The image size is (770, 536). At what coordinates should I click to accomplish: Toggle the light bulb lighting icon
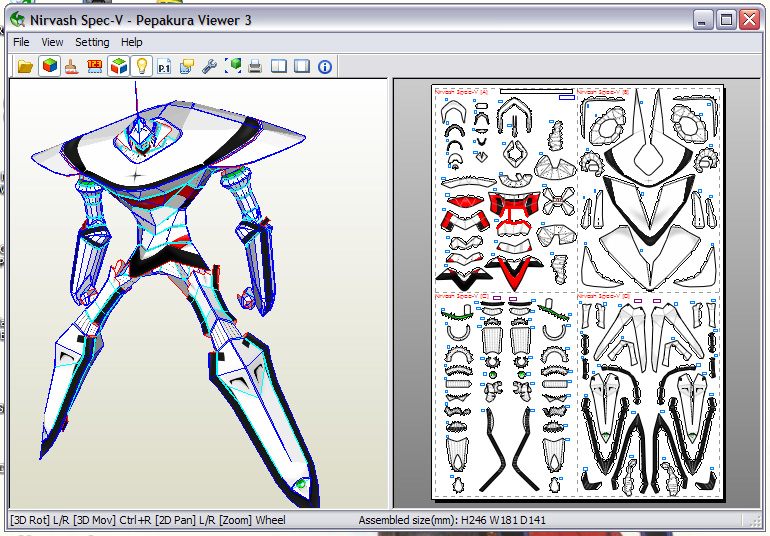[141, 66]
